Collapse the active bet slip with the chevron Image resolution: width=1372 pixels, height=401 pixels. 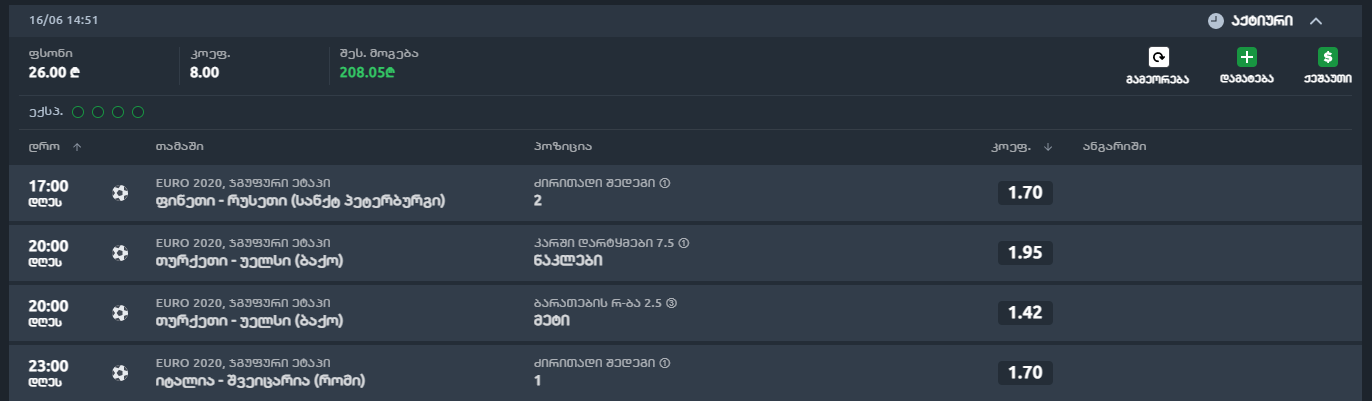1316,20
